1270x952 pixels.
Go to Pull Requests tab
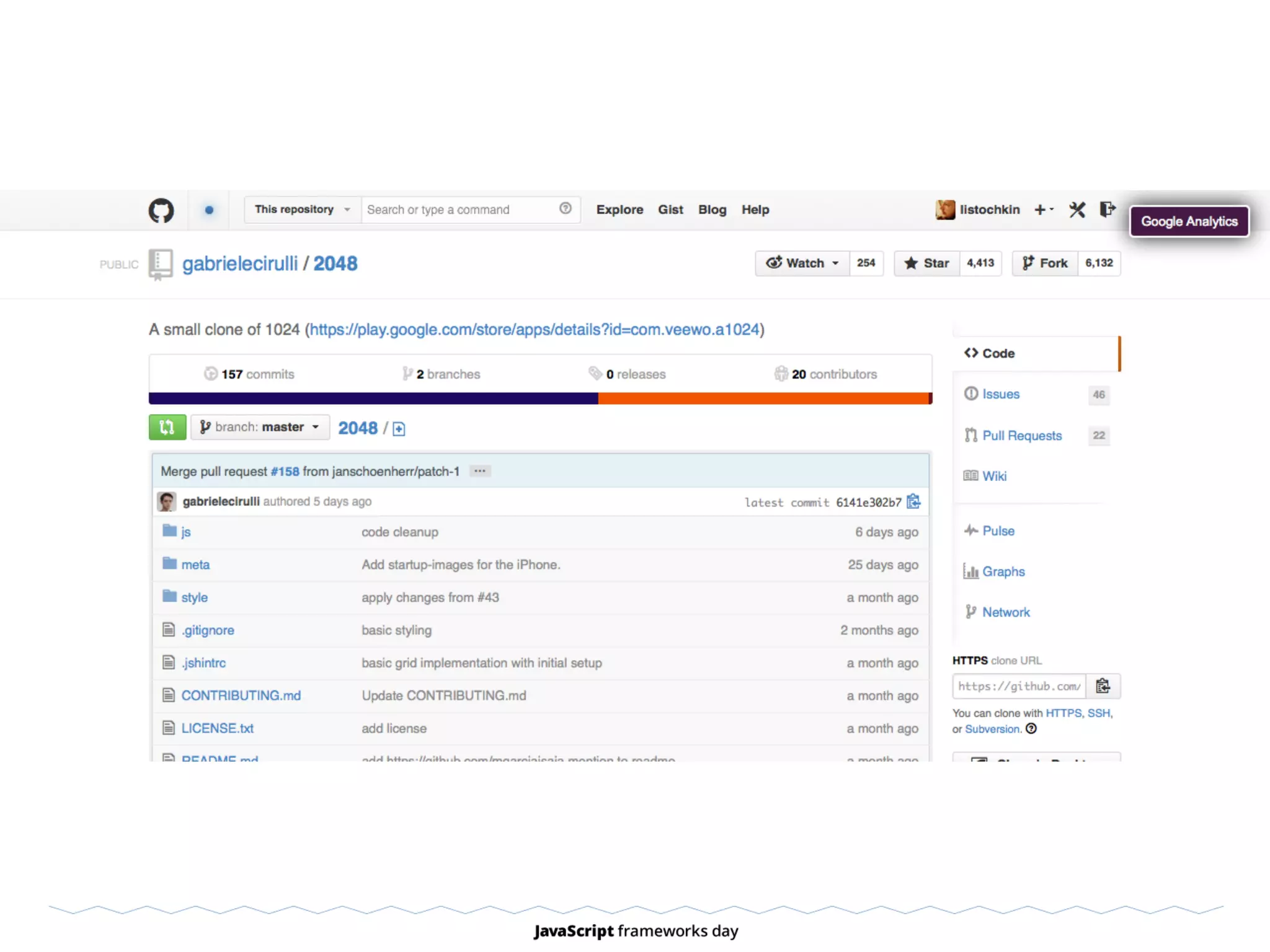[1021, 436]
